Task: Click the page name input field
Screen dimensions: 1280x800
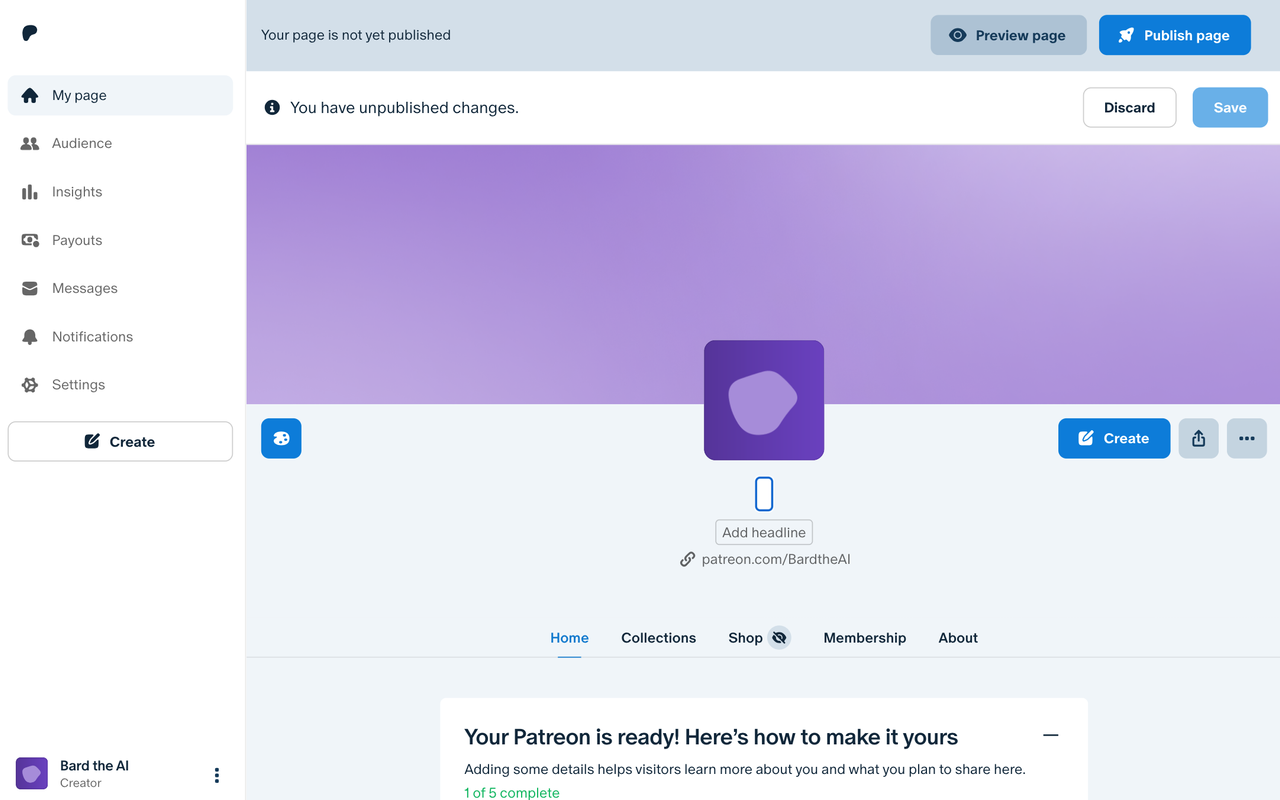Action: point(764,494)
